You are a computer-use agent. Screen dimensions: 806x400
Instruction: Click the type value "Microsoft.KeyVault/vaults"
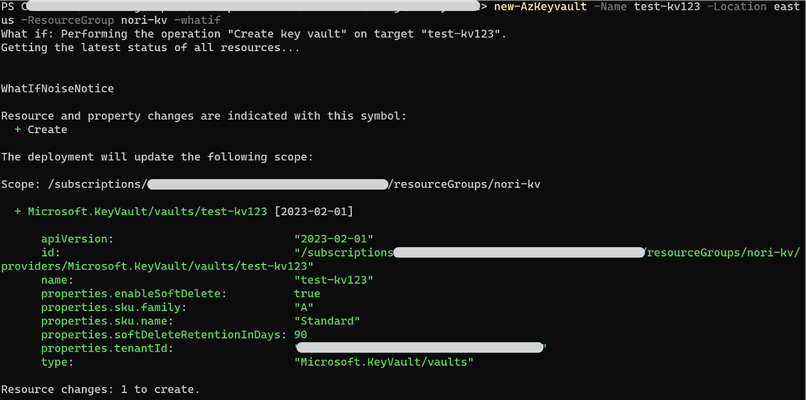(384, 362)
